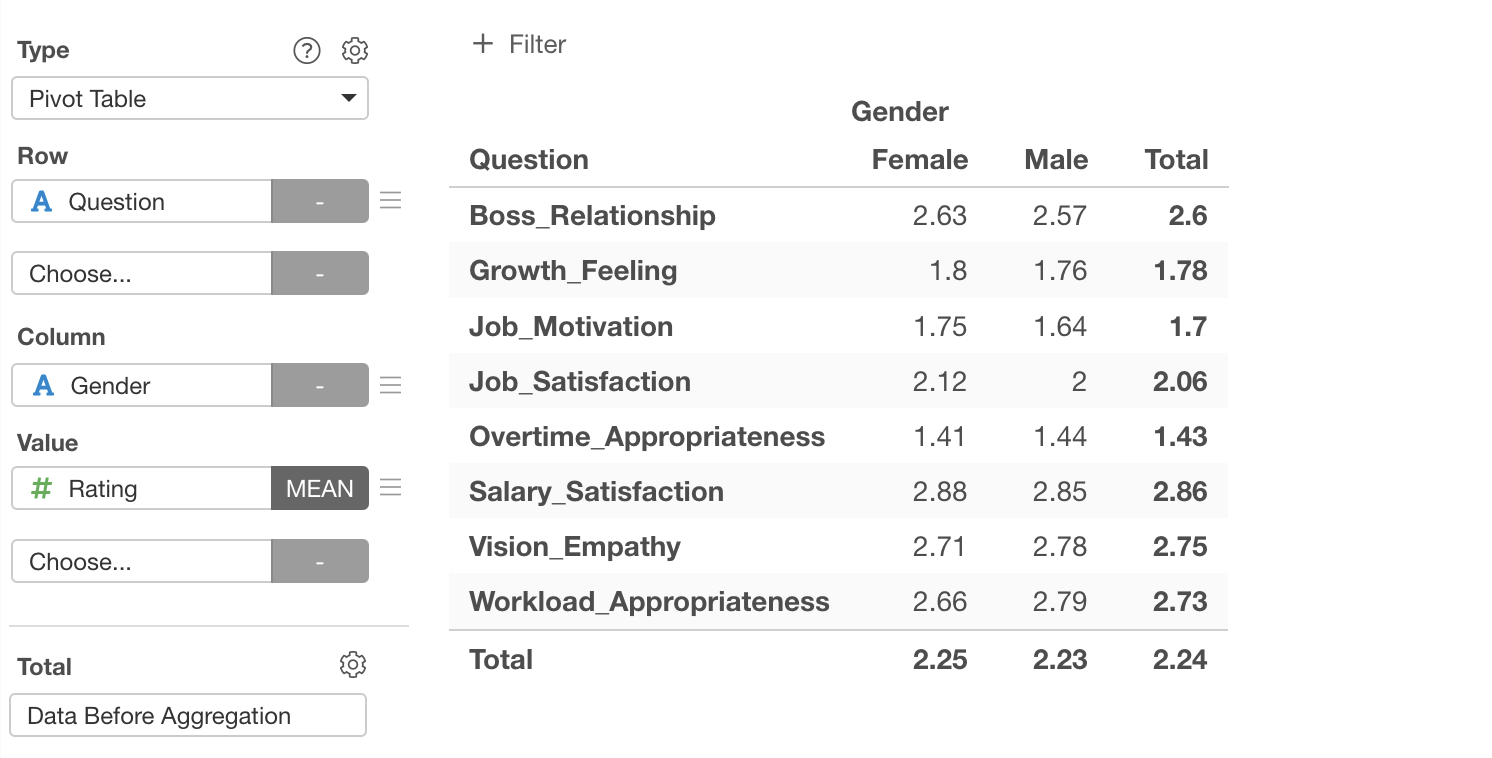Open menu icon beside Gender column

[x=391, y=385]
